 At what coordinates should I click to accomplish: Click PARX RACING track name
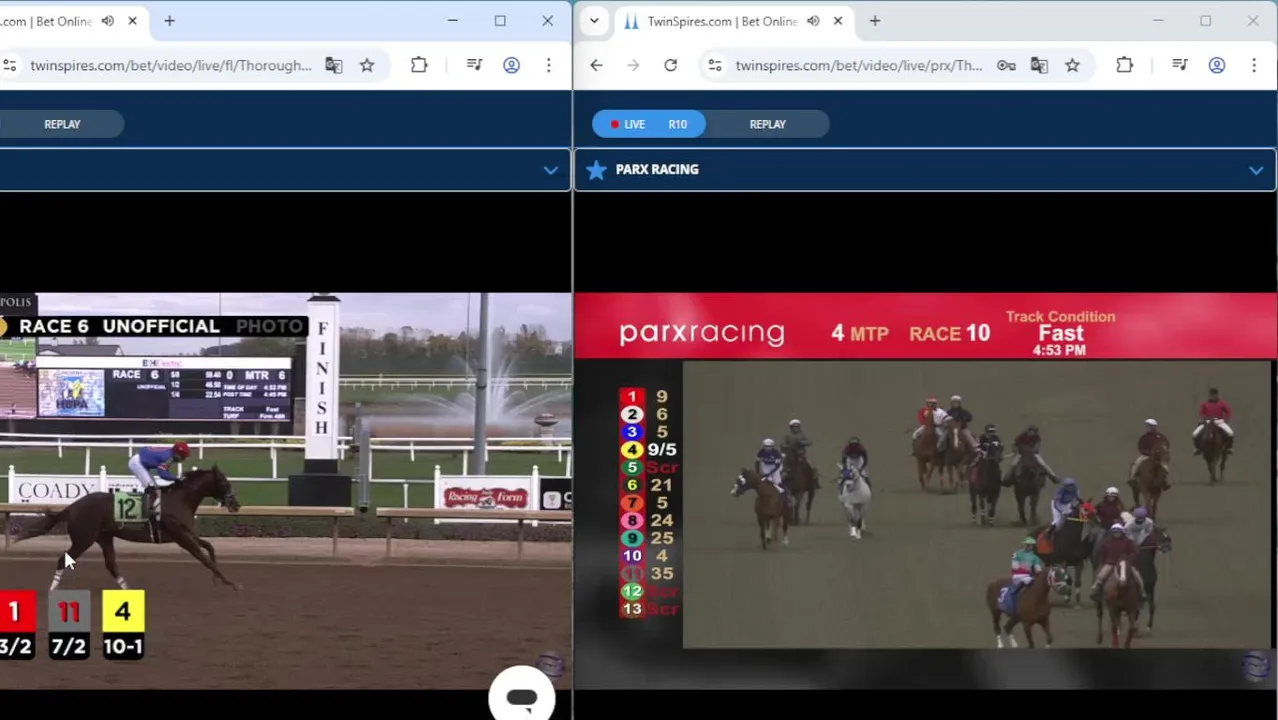pyautogui.click(x=657, y=170)
